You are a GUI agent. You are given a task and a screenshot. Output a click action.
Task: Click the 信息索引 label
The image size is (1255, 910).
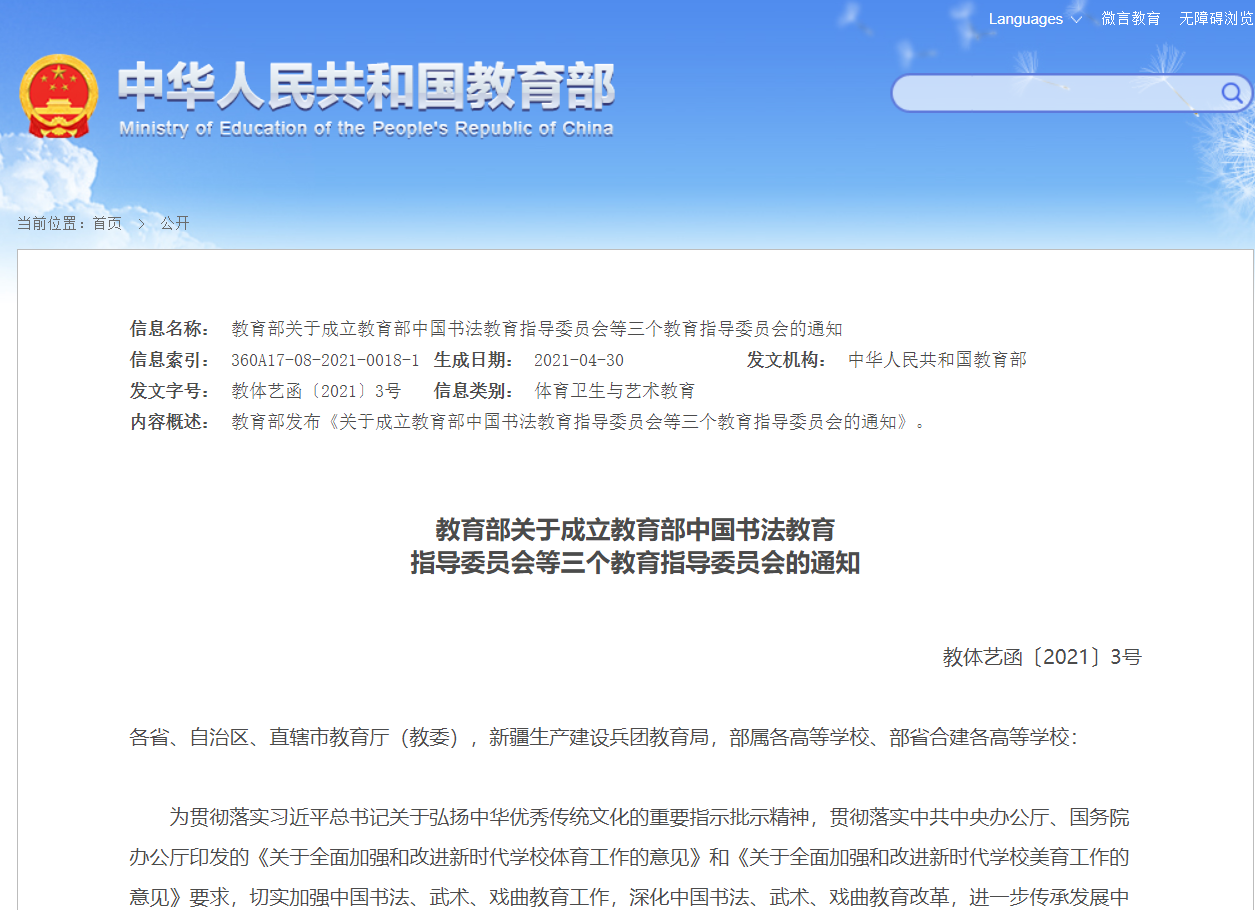(170, 360)
